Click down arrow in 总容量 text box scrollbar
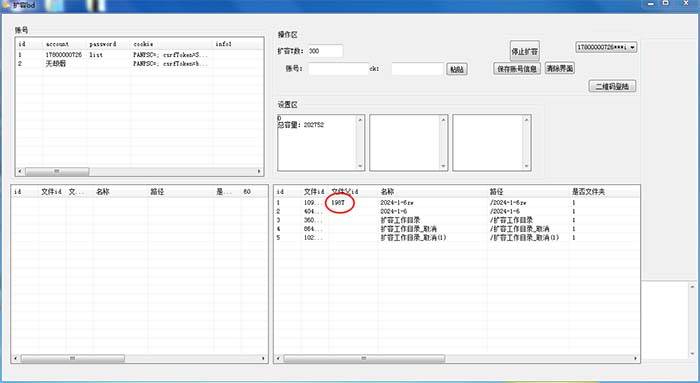Screen dimensions: 700x383 [x=360, y=166]
